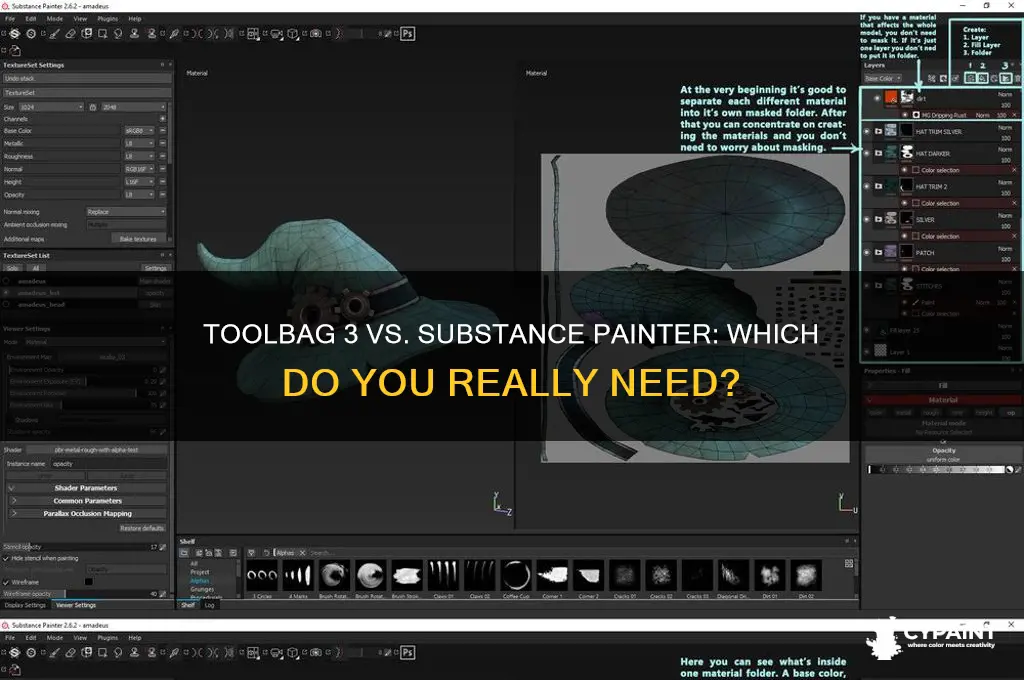
Task: Expand the Parallax Occlusion Mapping section
Action: pos(87,513)
